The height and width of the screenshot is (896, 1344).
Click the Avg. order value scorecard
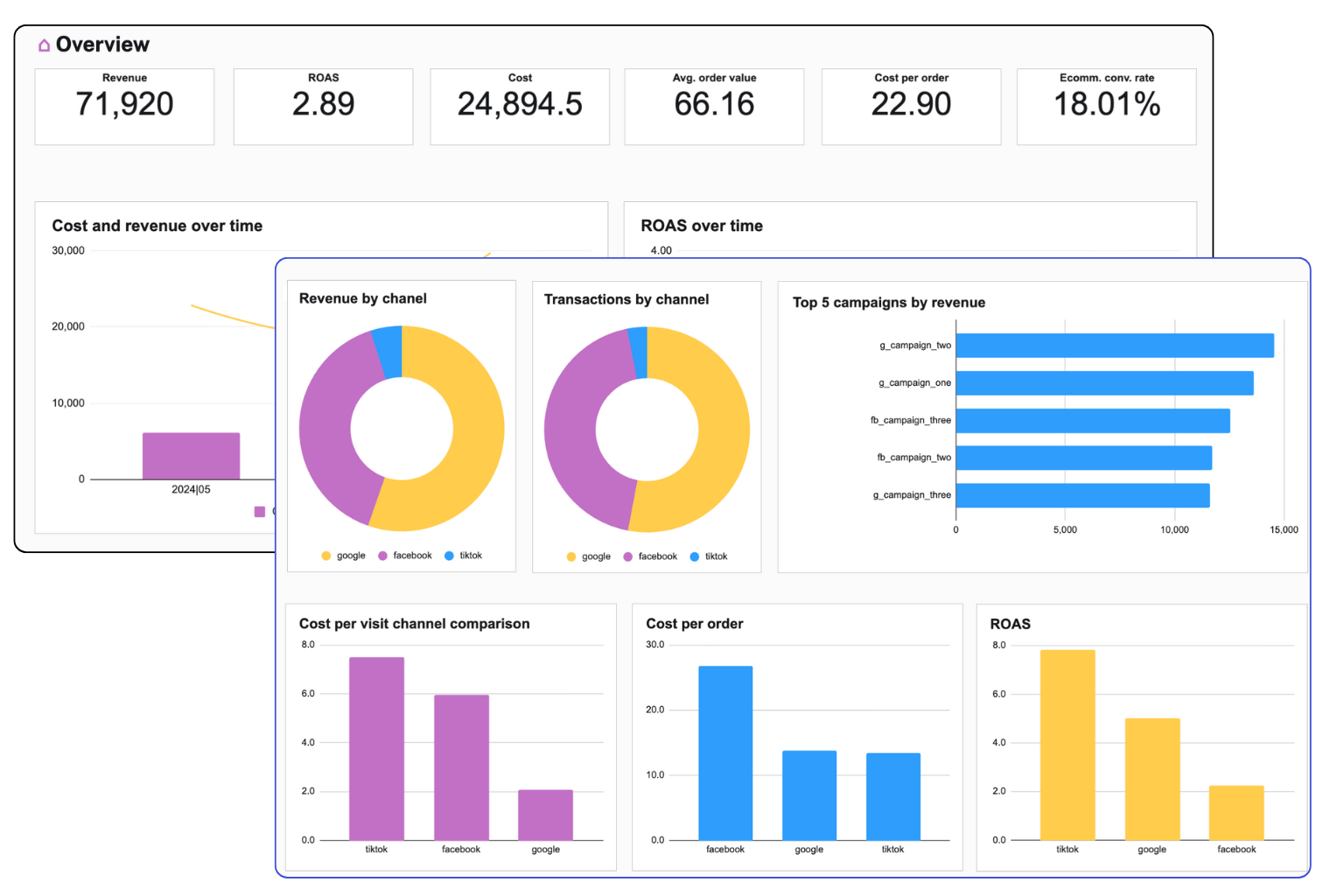pyautogui.click(x=714, y=106)
